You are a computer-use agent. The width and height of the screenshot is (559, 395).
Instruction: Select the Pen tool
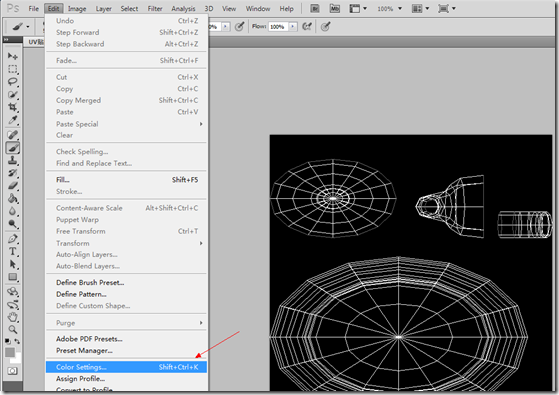[12, 239]
